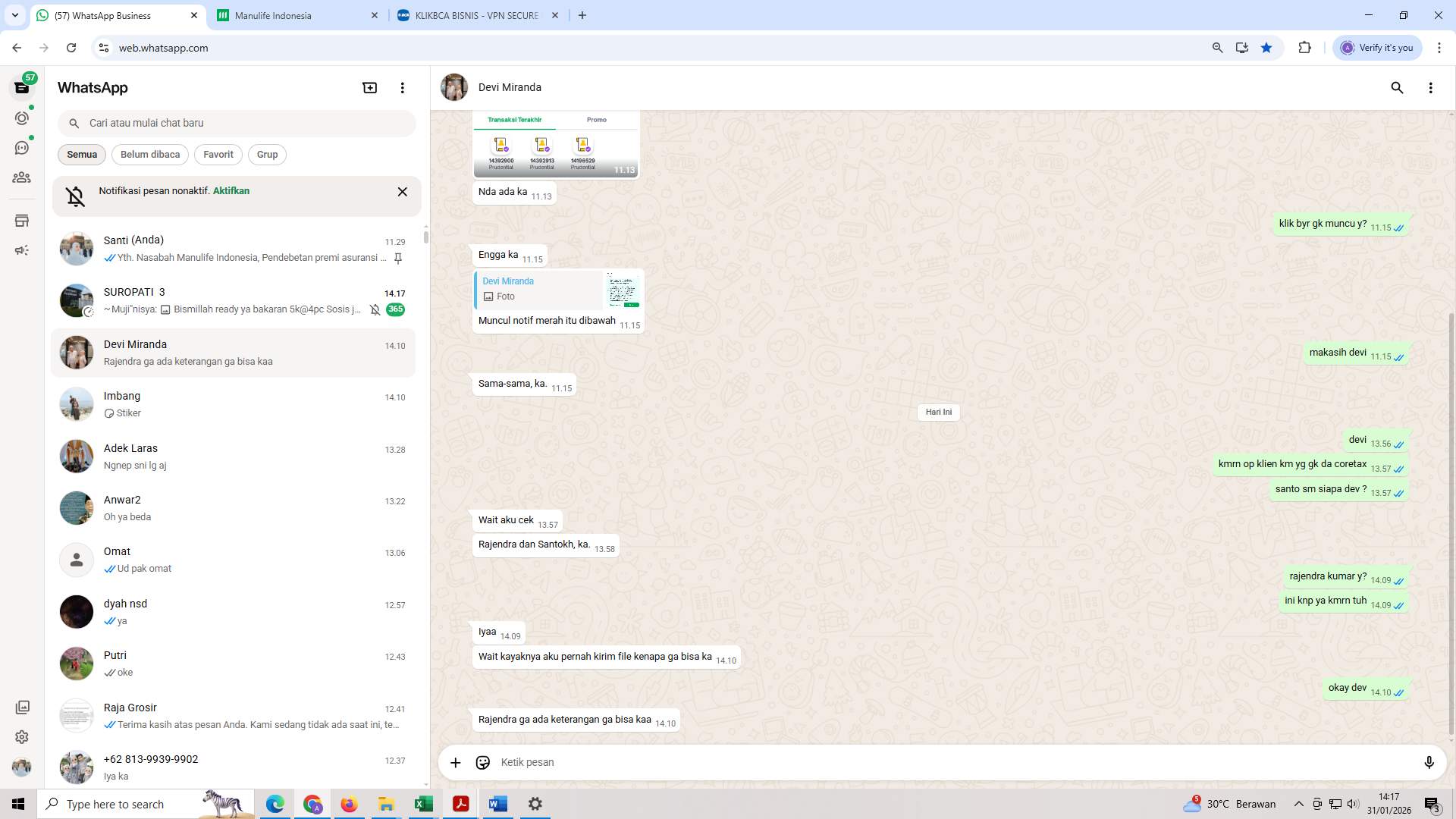
Task: Open the Channels section
Action: 22,148
